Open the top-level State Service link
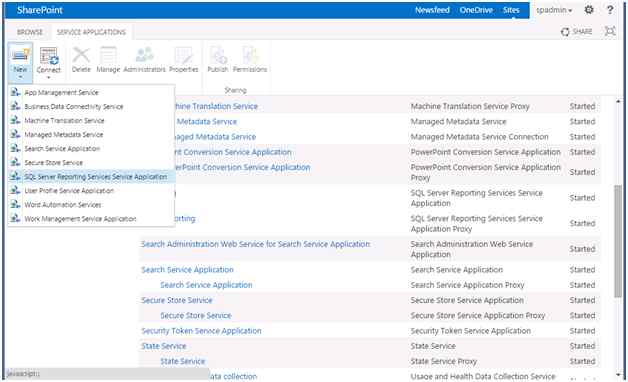The width and height of the screenshot is (628, 382). pyautogui.click(x=163, y=346)
